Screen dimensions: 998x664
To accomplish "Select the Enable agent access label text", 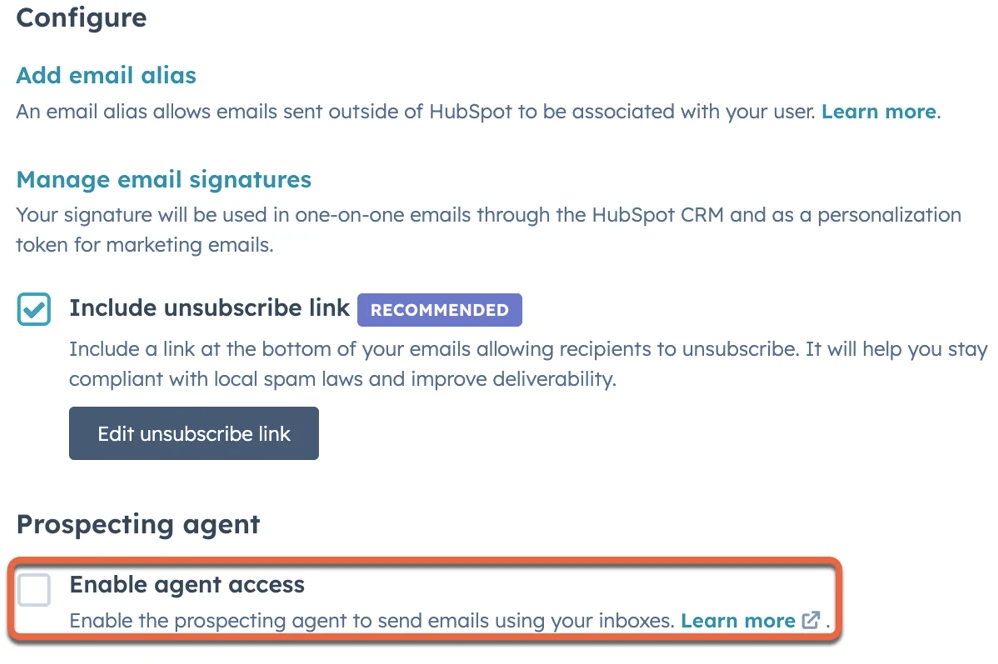I will click(186, 585).
